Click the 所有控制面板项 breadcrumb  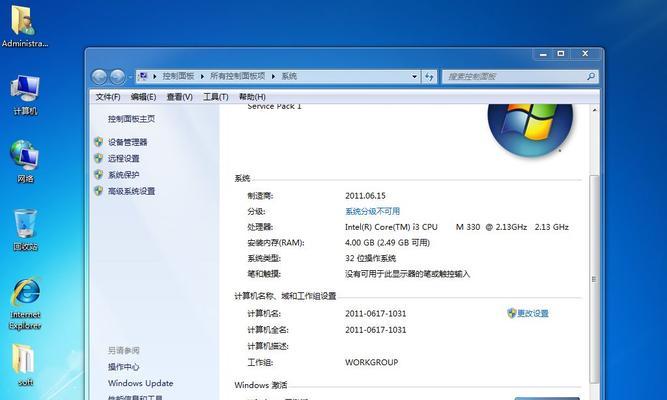pos(237,76)
